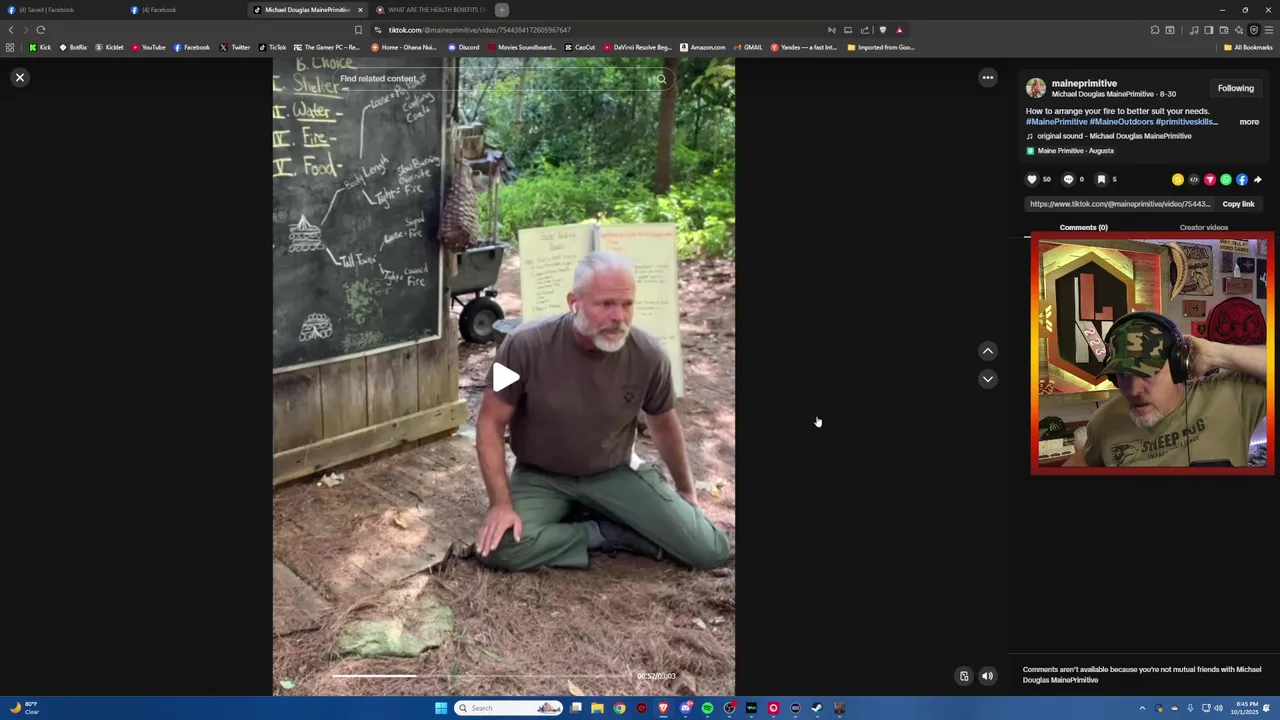Close the Michael Douglas MainePrimitive tab
Viewport: 1280px width, 720px height.
click(360, 10)
